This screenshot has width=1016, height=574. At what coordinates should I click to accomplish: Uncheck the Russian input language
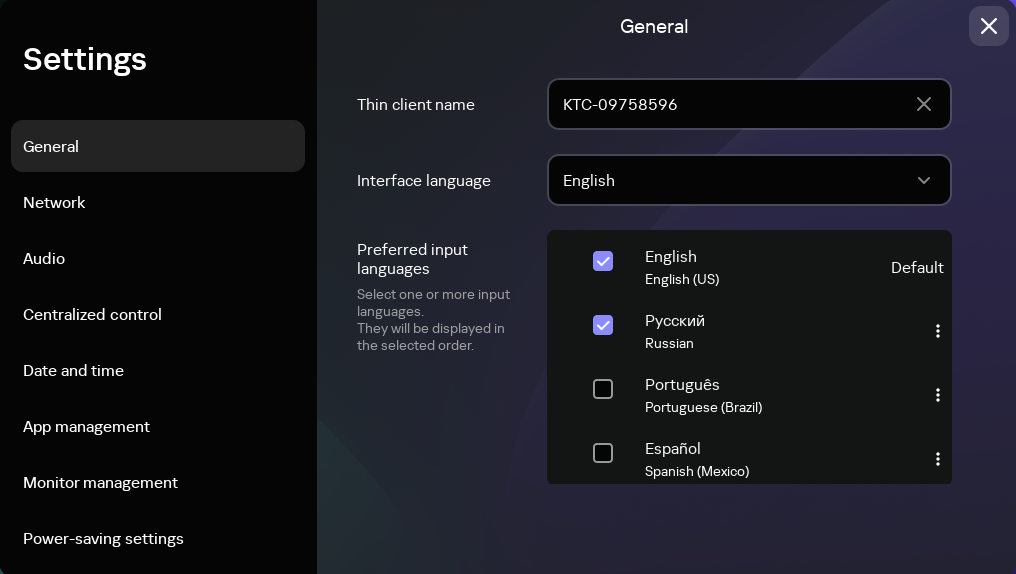click(603, 325)
